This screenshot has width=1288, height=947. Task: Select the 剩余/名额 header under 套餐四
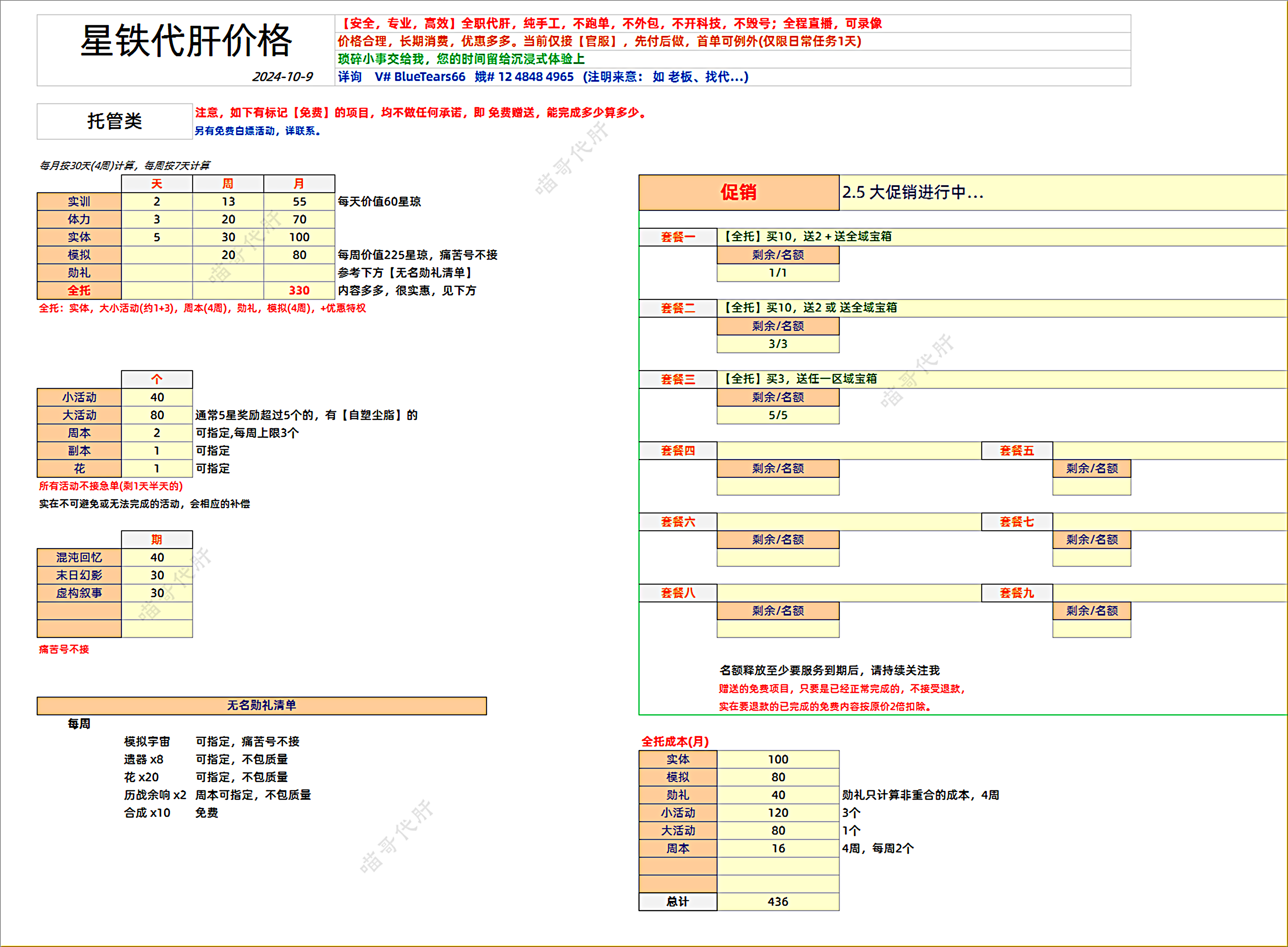pos(778,468)
